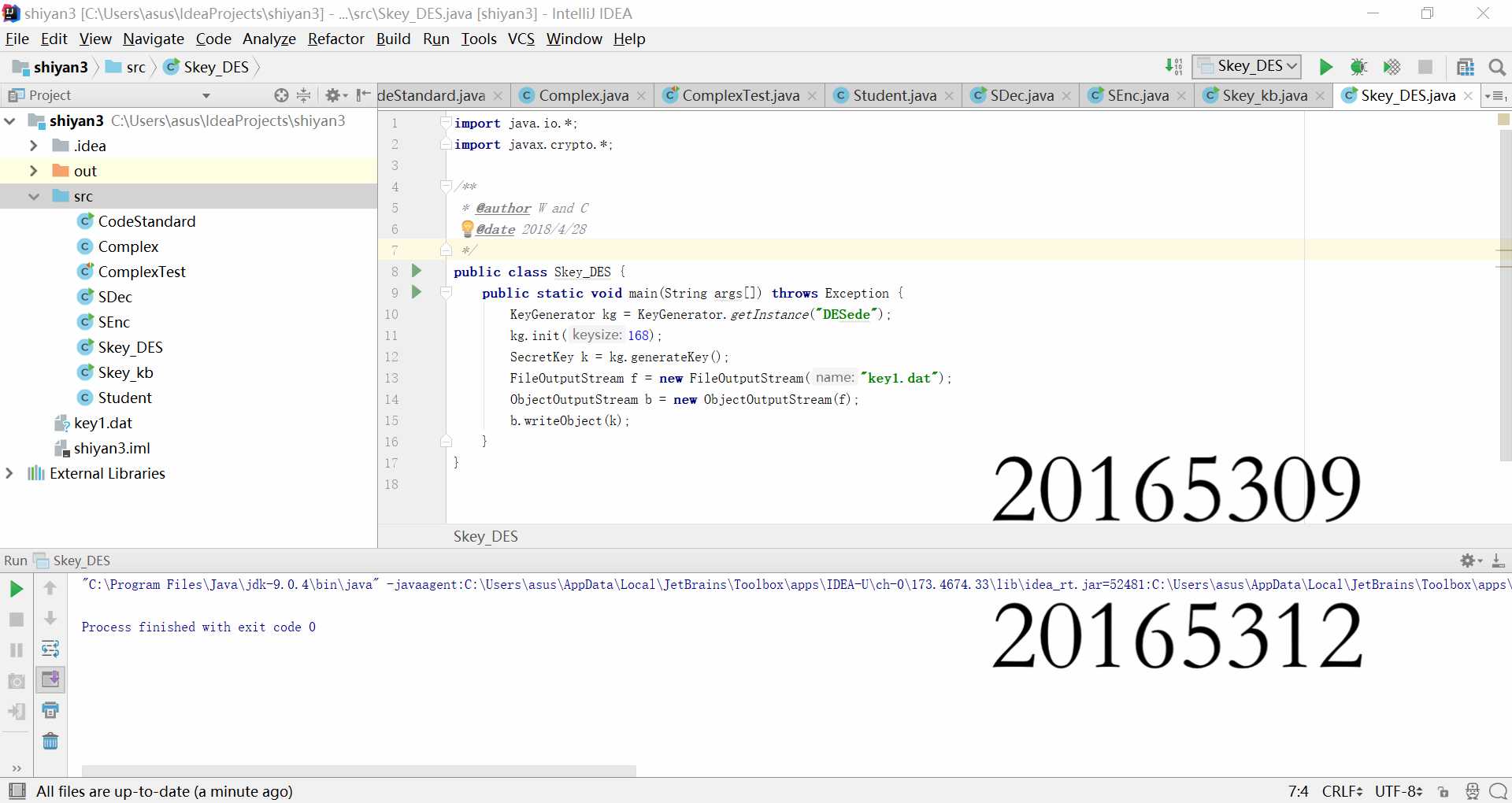The image size is (1512, 803).
Task: Expand the out folder
Action: click(x=33, y=171)
